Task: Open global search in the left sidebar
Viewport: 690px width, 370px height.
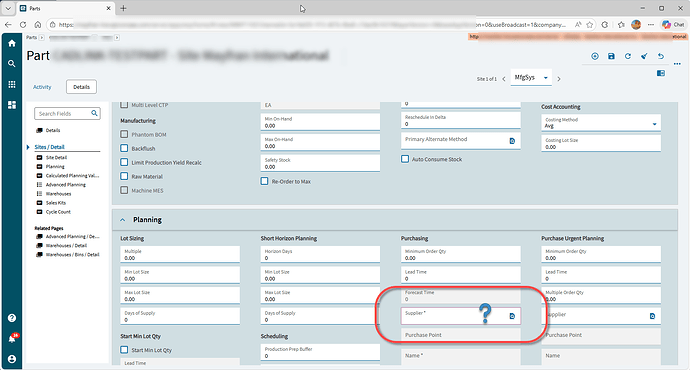Action: click(12, 64)
